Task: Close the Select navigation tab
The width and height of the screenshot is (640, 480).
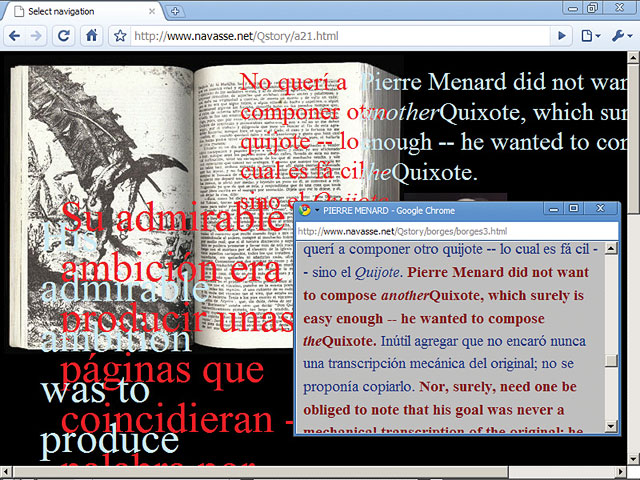Action: [152, 11]
